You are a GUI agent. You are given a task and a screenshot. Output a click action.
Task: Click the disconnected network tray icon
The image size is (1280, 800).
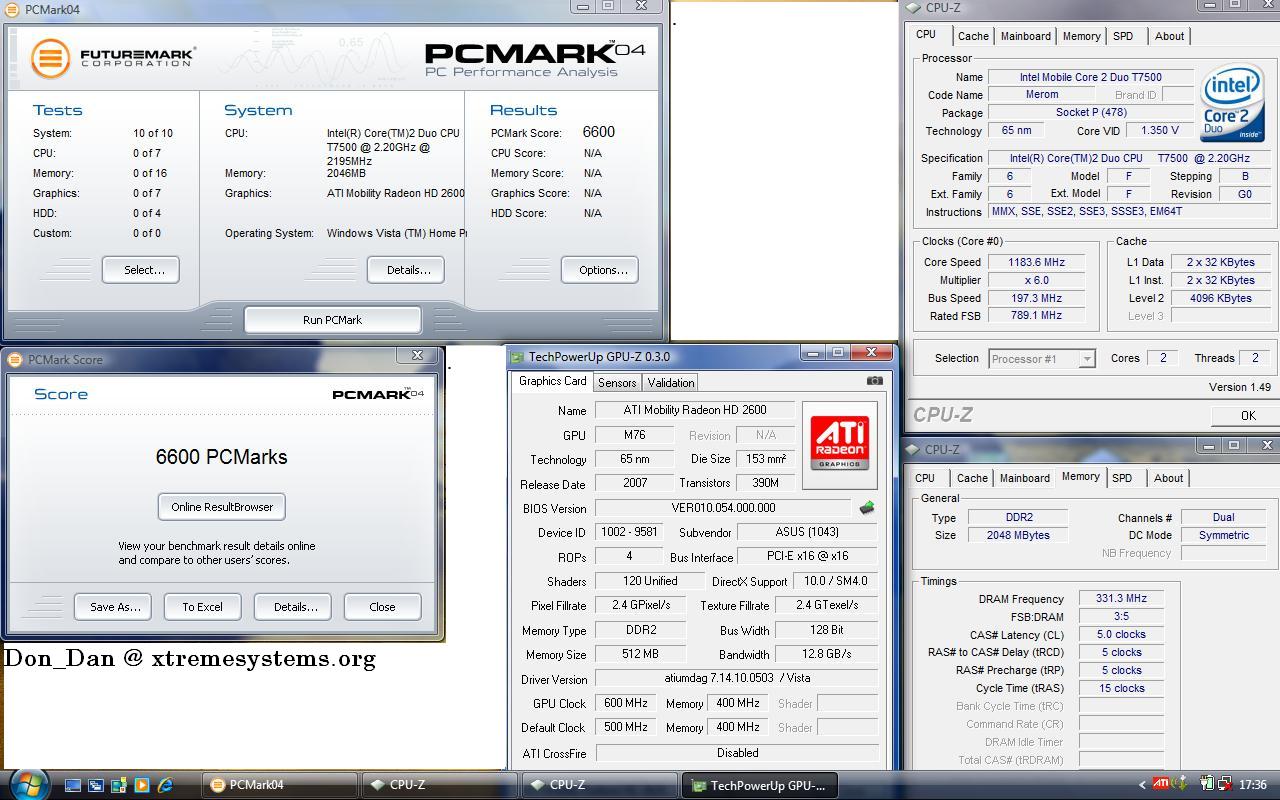pos(1224,784)
